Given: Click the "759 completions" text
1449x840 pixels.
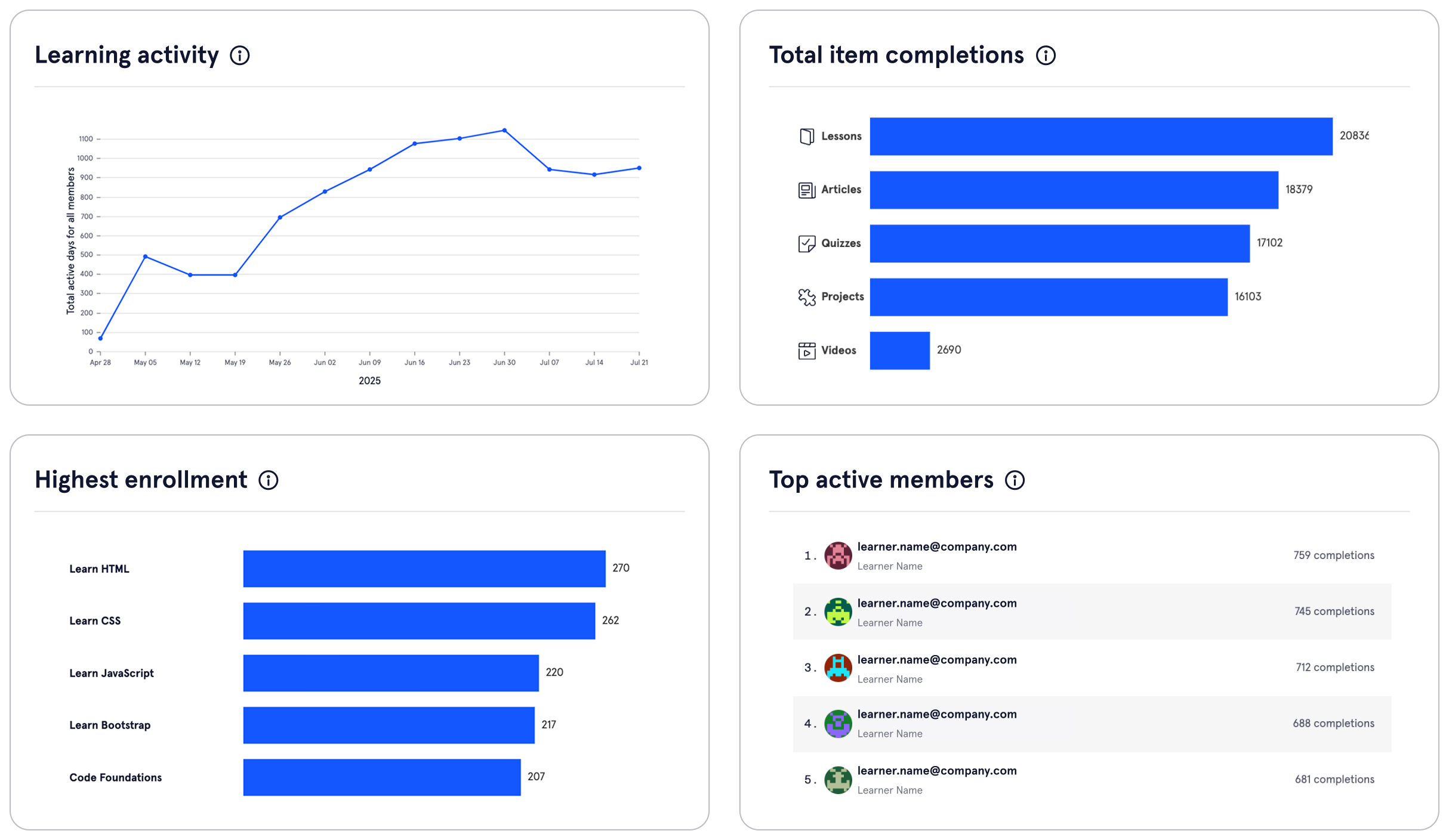Looking at the screenshot, I should [x=1334, y=555].
